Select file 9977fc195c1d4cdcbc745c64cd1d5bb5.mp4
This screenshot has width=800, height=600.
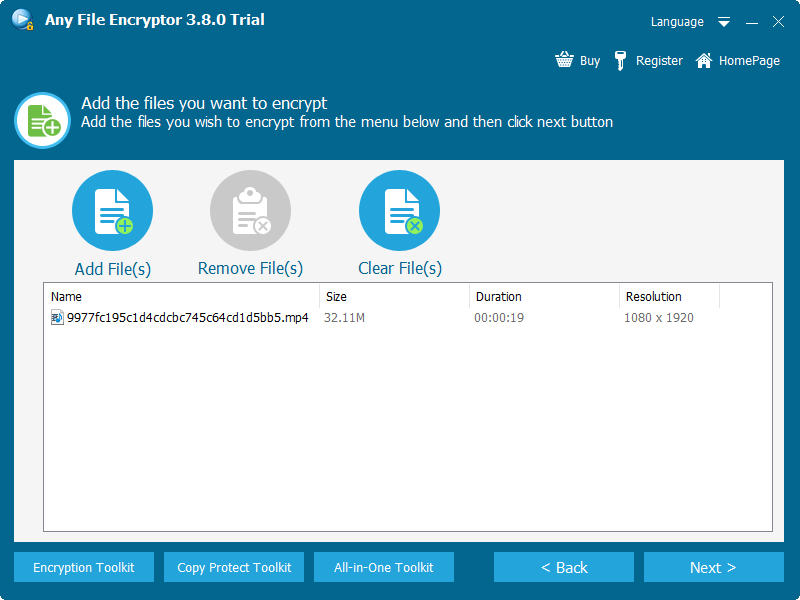(x=188, y=318)
